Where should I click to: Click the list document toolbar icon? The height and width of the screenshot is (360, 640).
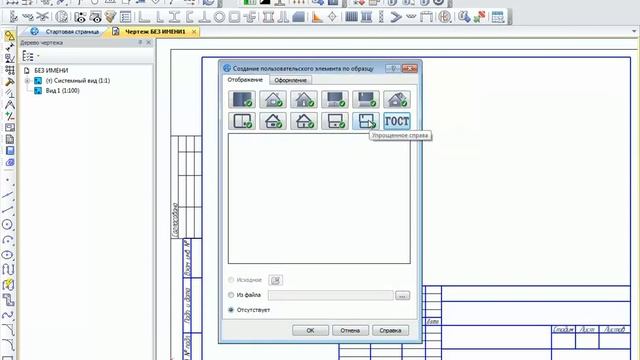[x=126, y=17]
